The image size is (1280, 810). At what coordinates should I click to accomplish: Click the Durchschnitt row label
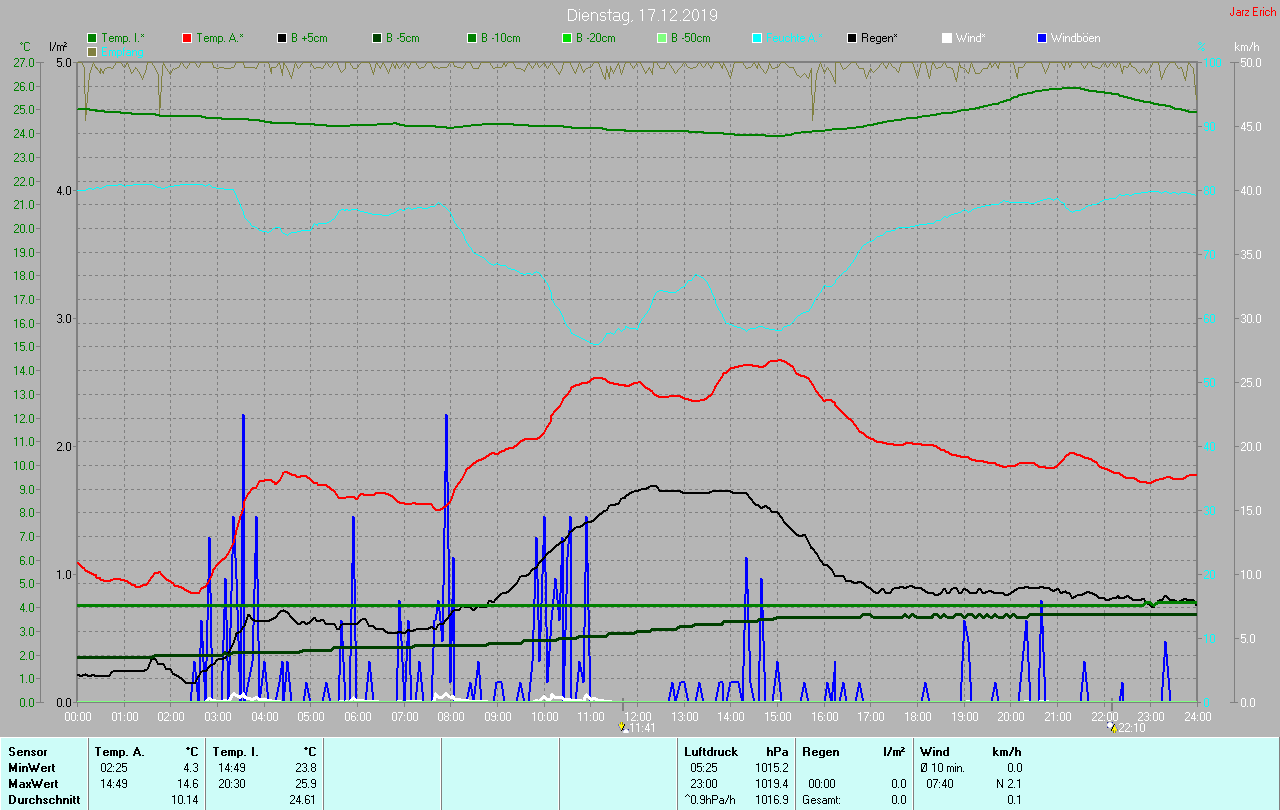tap(42, 799)
